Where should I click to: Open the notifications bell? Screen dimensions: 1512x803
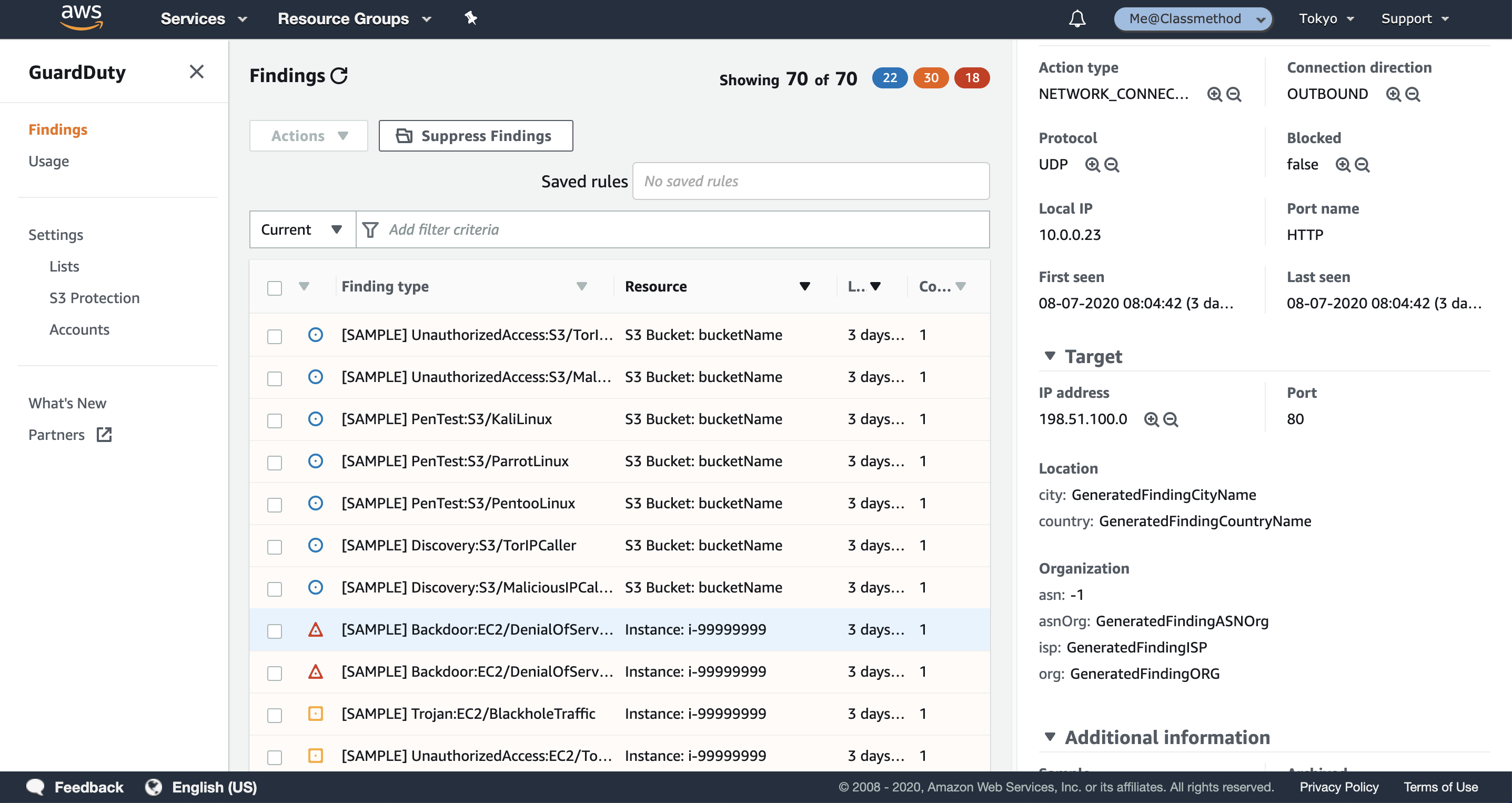1076,19
